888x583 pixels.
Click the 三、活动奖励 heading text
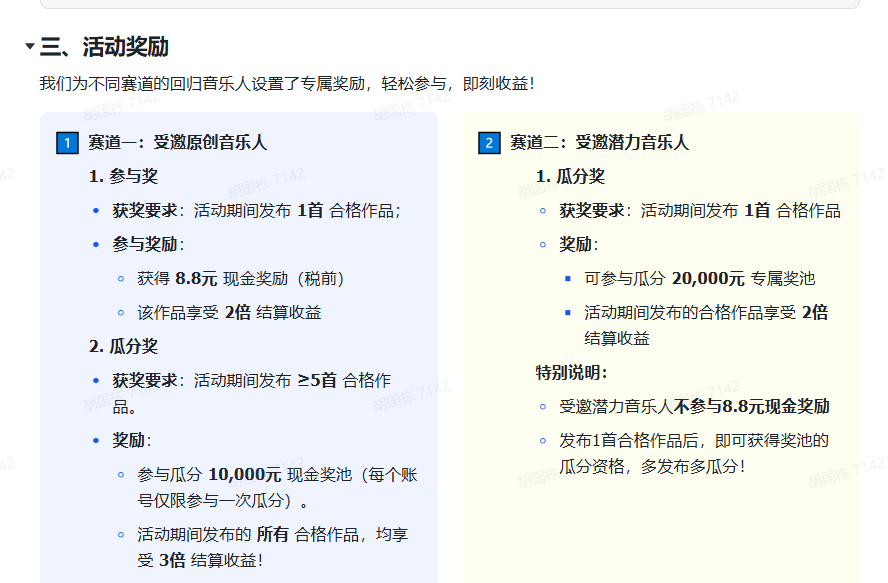104,47
